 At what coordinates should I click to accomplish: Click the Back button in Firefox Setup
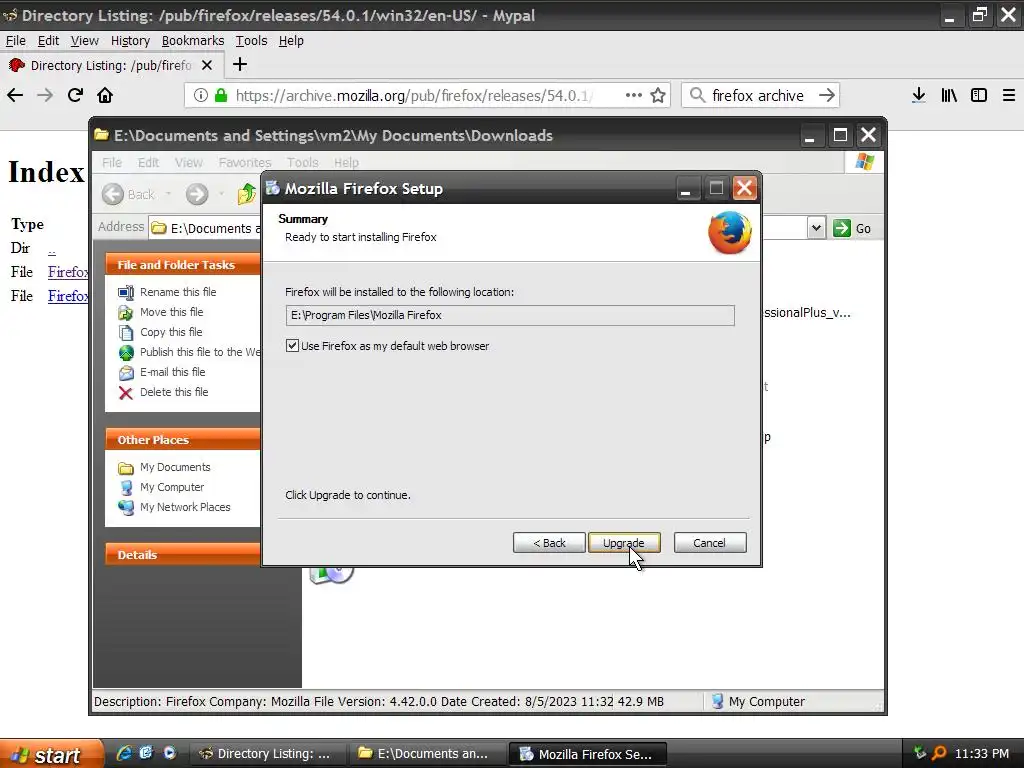[549, 543]
